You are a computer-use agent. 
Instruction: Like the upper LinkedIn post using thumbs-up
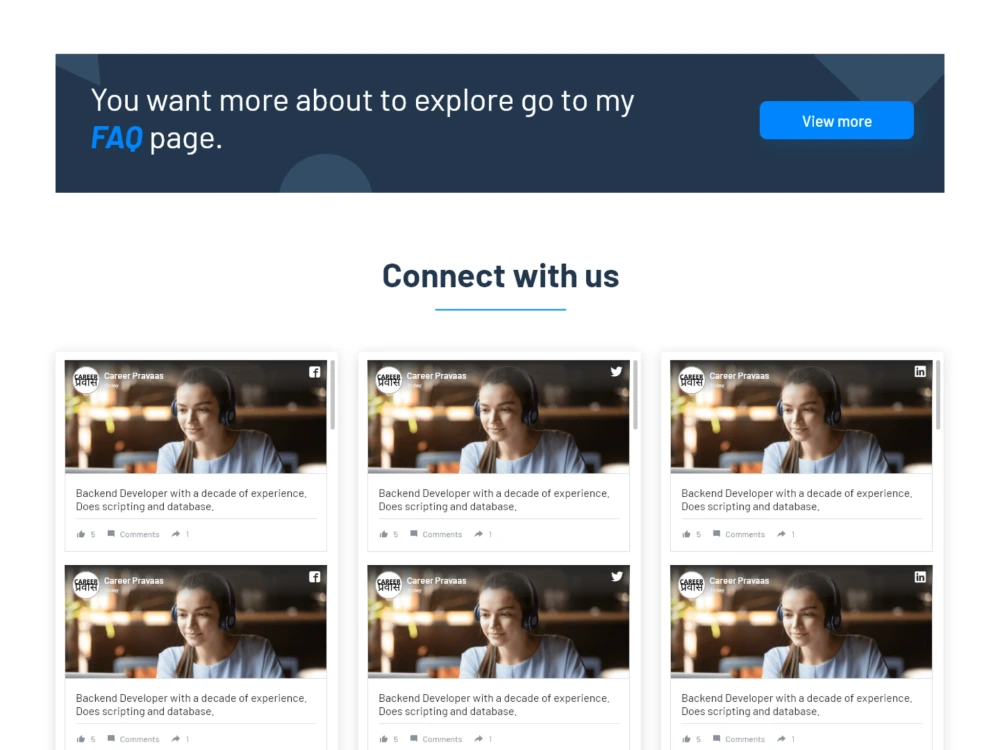point(686,534)
